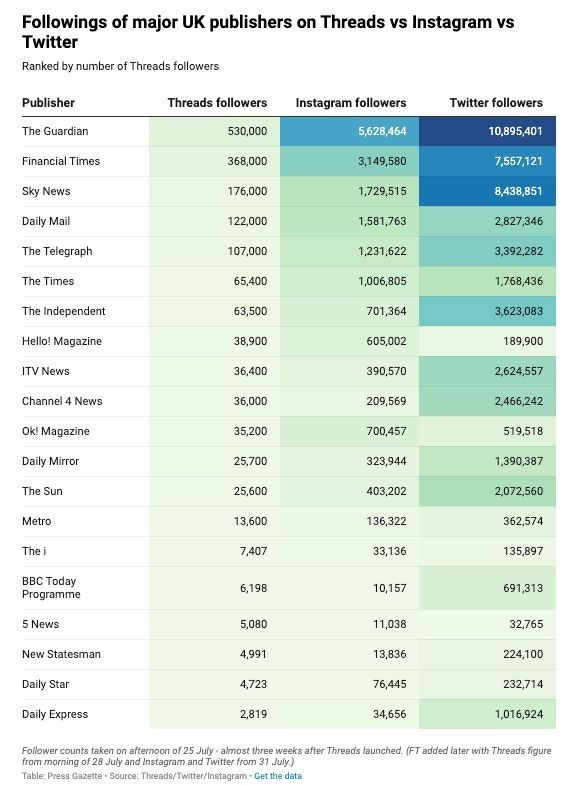The height and width of the screenshot is (785, 583).
Task: Select Guardian Instagram value 5,628,464
Action: tap(382, 131)
